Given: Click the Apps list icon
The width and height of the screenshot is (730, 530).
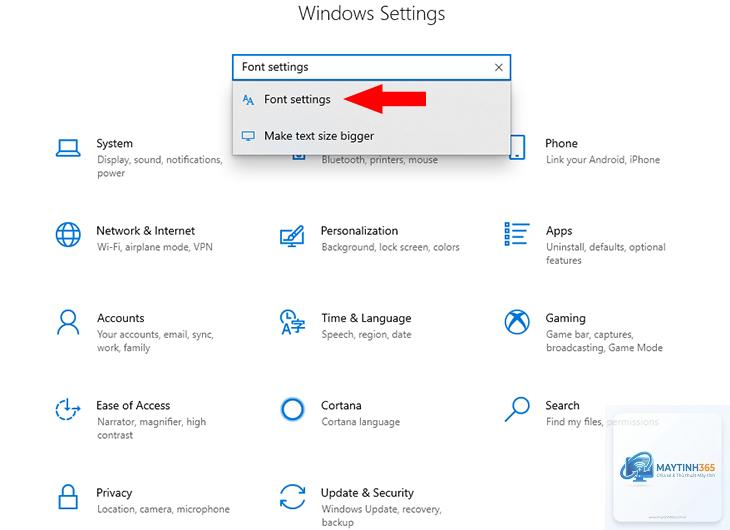Looking at the screenshot, I should 517,234.
